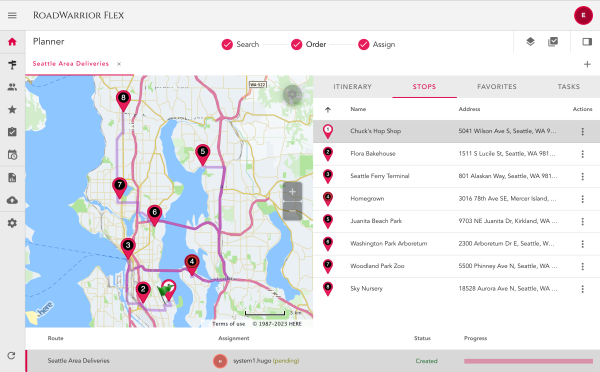The image size is (600, 372).
Task: Toggle the side panel layout icon
Action: [587, 41]
